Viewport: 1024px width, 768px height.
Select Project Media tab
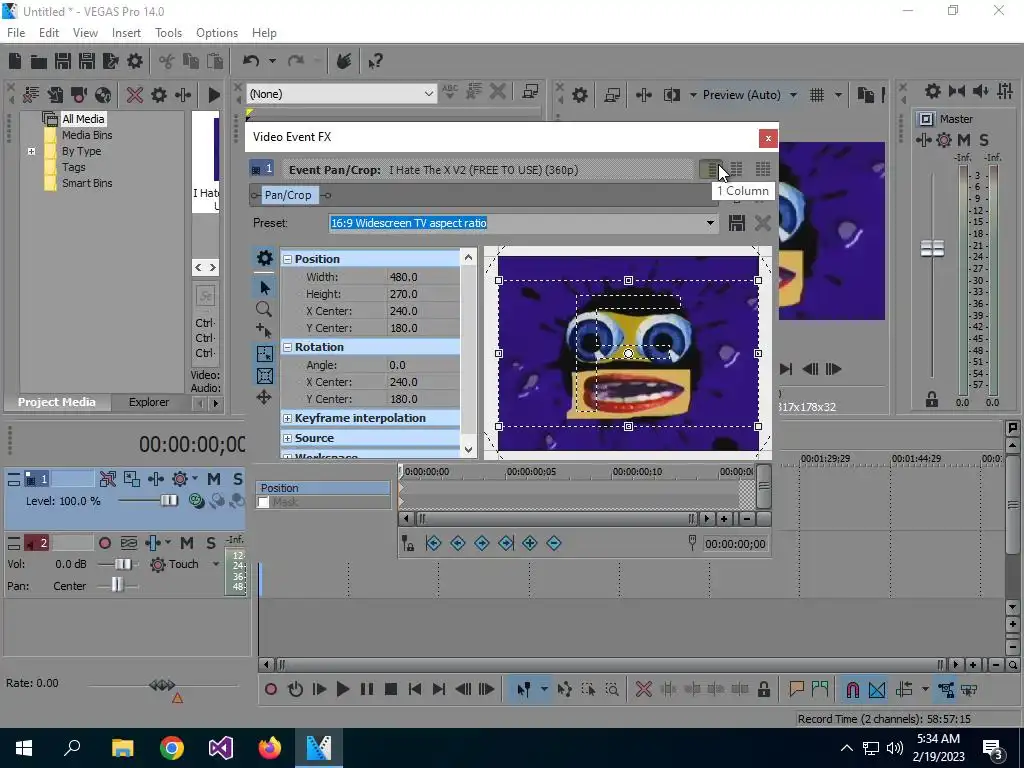[57, 402]
